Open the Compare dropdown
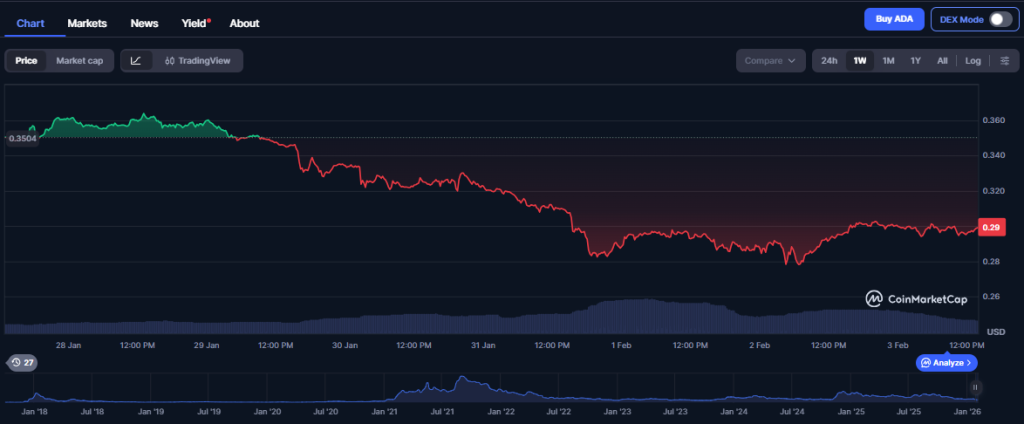This screenshot has height=424, width=1024. [x=770, y=61]
